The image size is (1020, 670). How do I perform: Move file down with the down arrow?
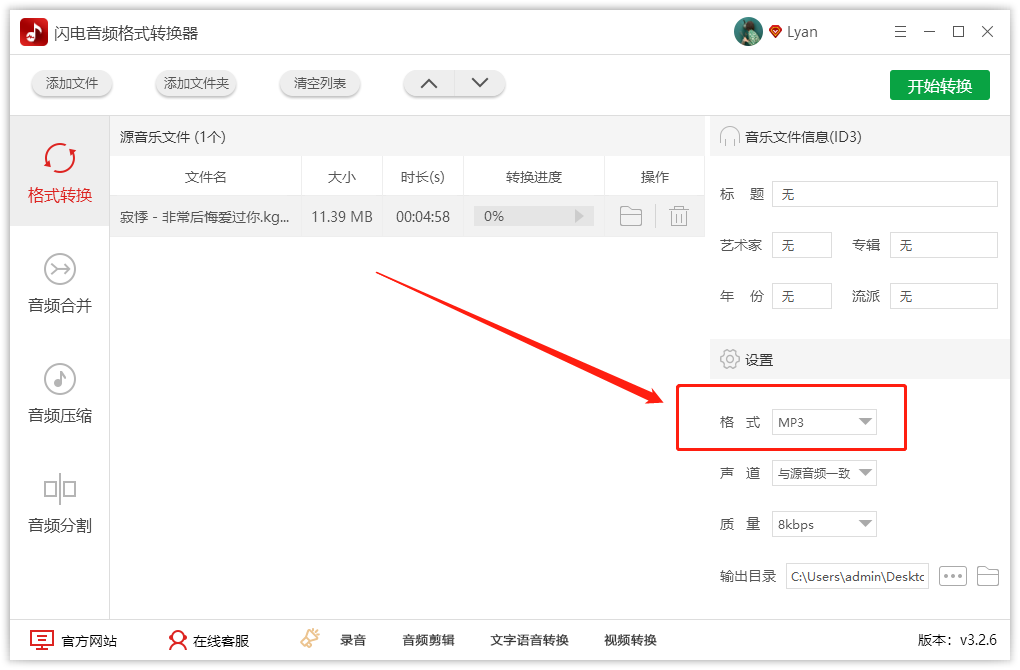479,83
